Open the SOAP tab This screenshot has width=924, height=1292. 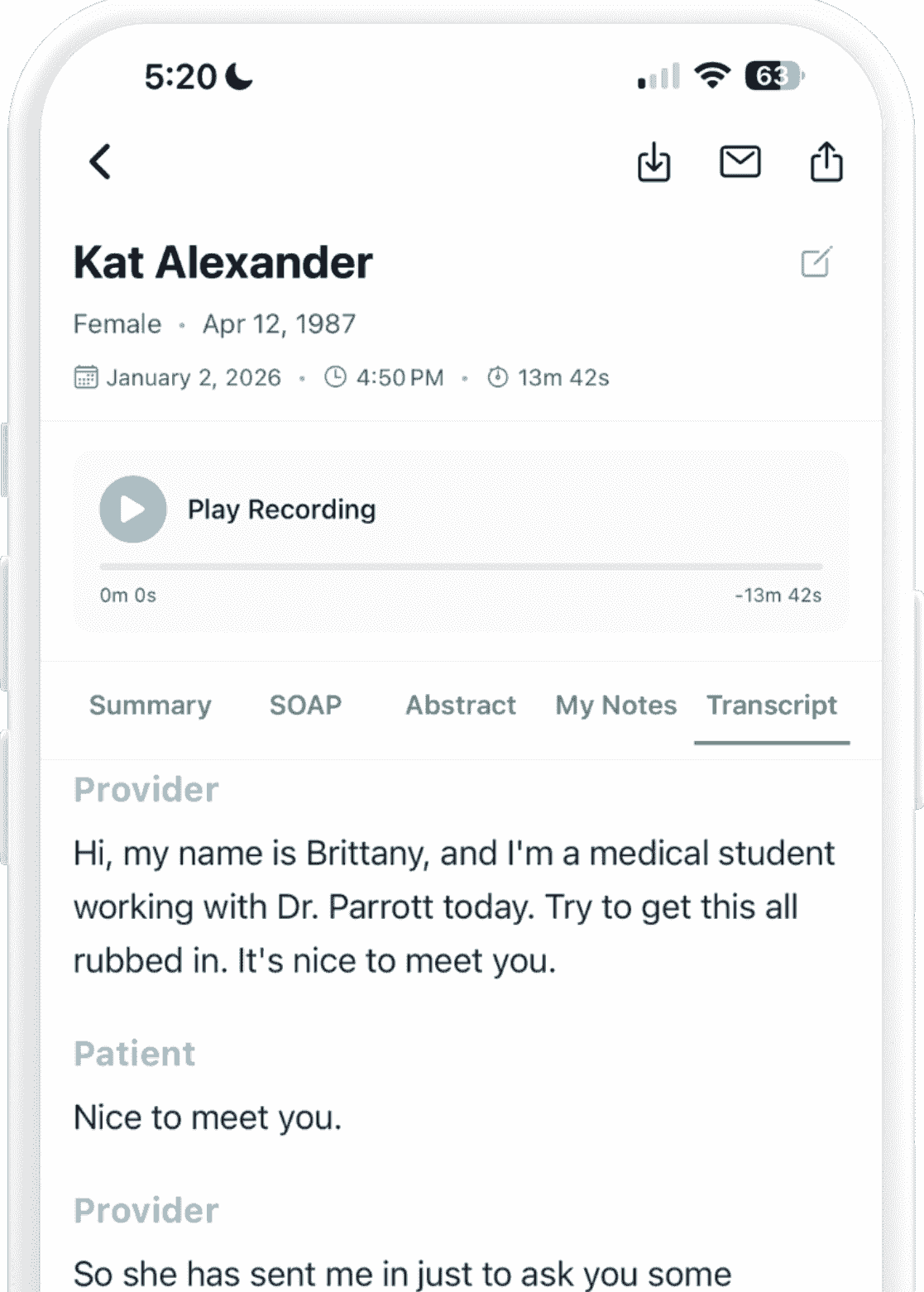pos(305,705)
